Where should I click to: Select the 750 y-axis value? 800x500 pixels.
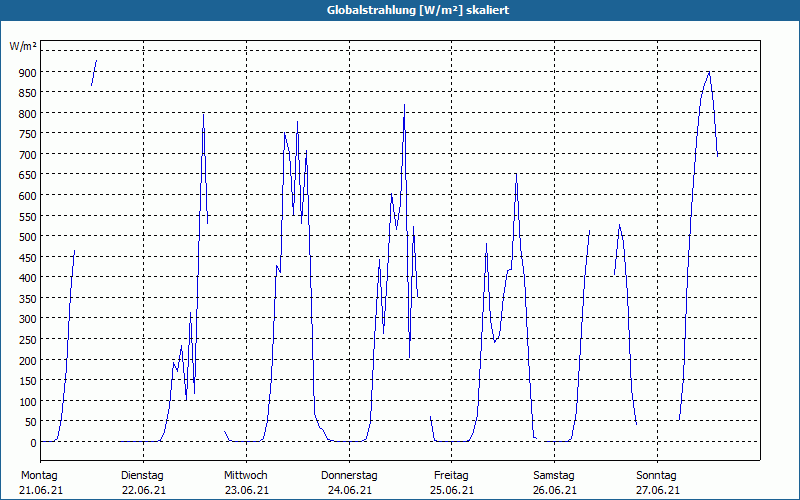(x=28, y=134)
